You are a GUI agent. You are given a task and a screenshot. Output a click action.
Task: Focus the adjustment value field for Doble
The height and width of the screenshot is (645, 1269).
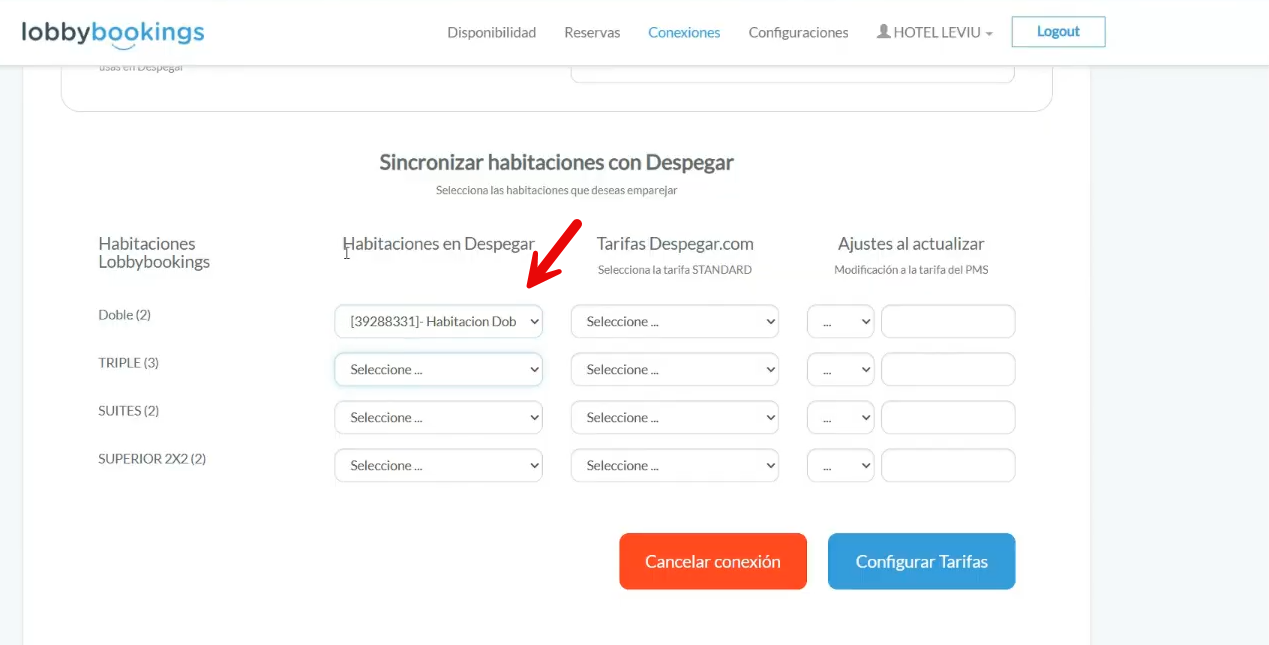coord(948,322)
